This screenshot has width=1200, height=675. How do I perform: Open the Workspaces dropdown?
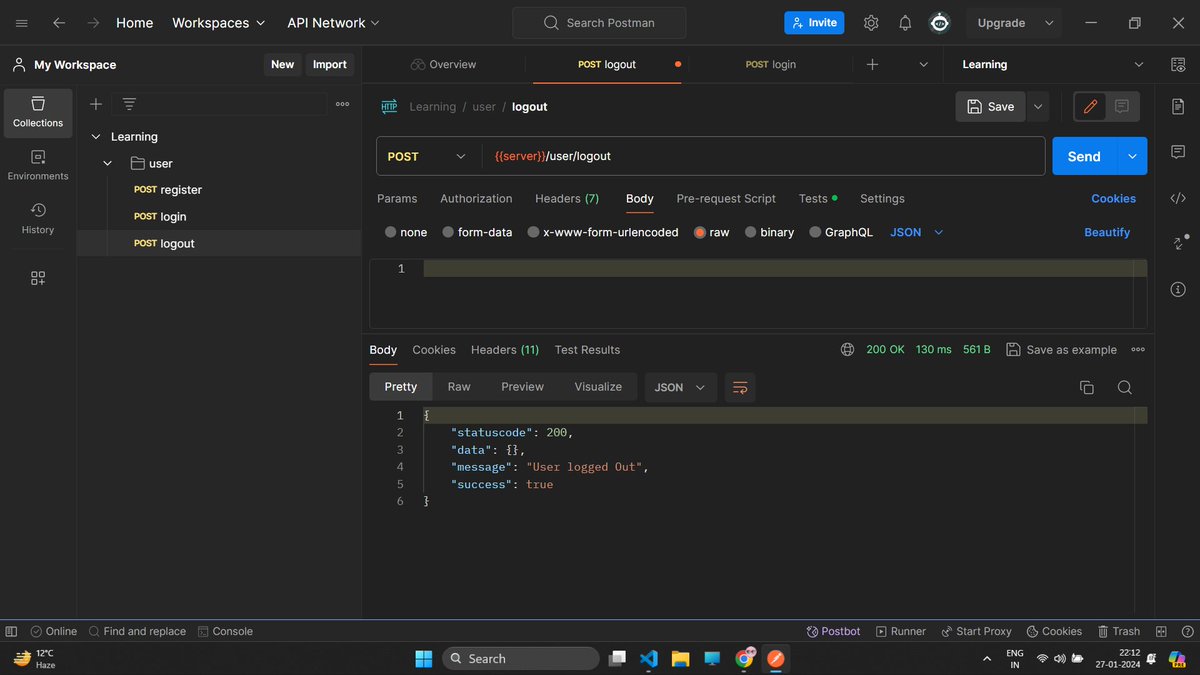point(218,22)
